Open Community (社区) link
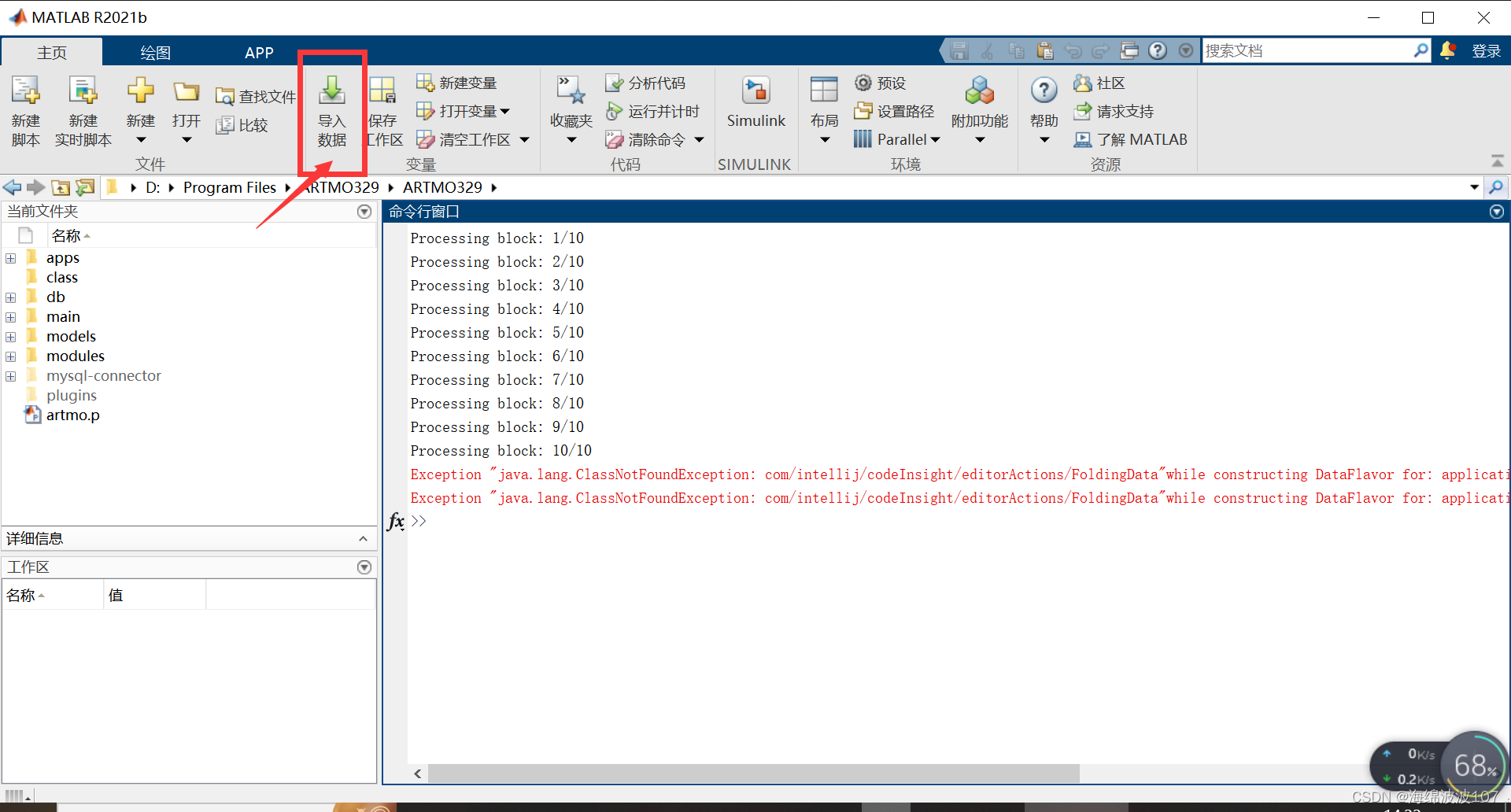 (1099, 83)
